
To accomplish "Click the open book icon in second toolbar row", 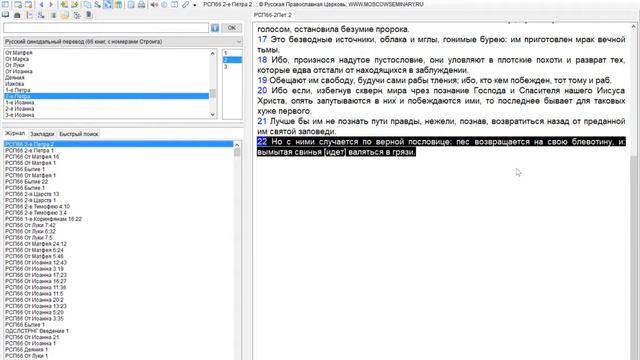I will click(5, 15).
